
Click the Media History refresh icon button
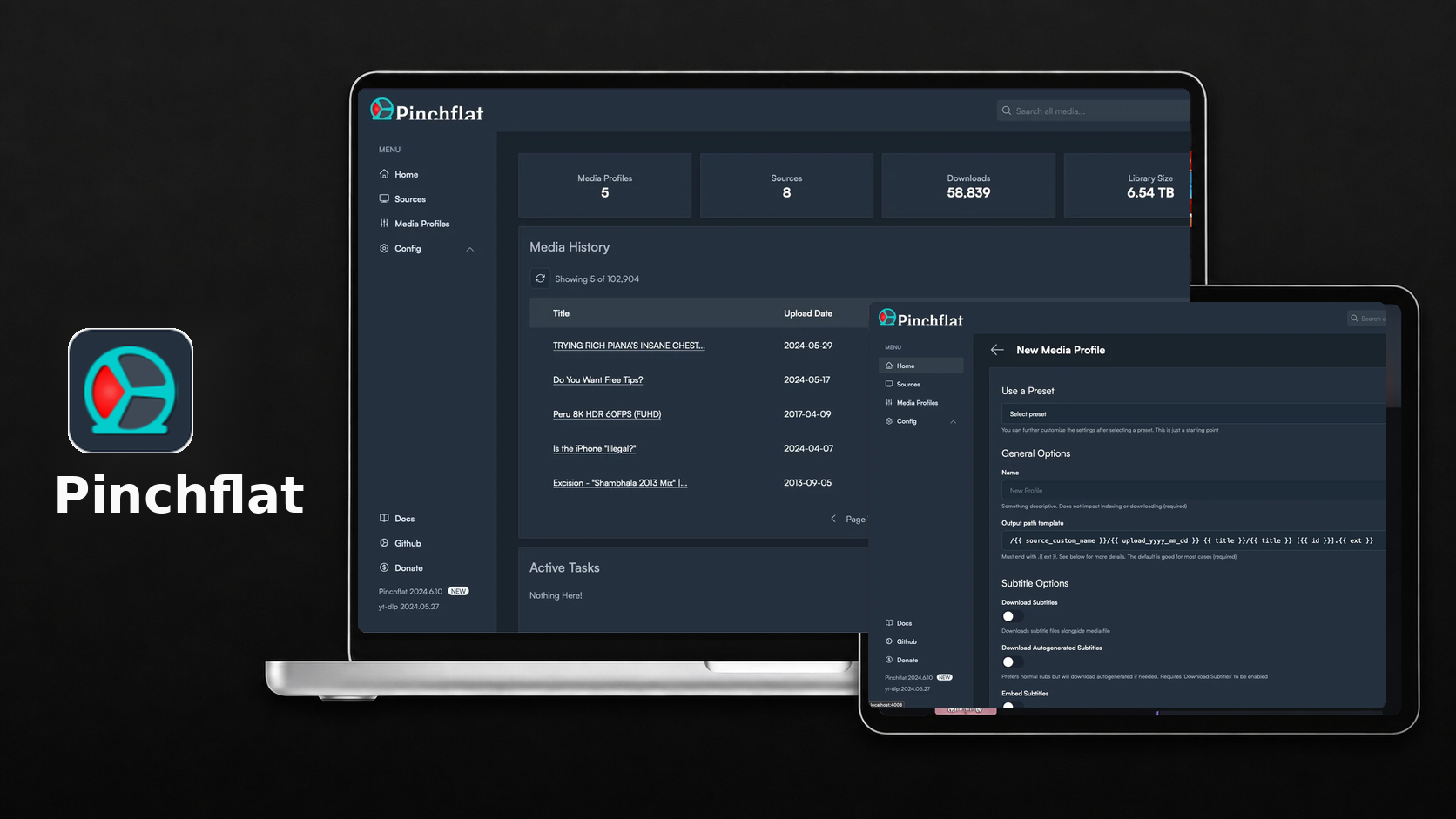(541, 279)
